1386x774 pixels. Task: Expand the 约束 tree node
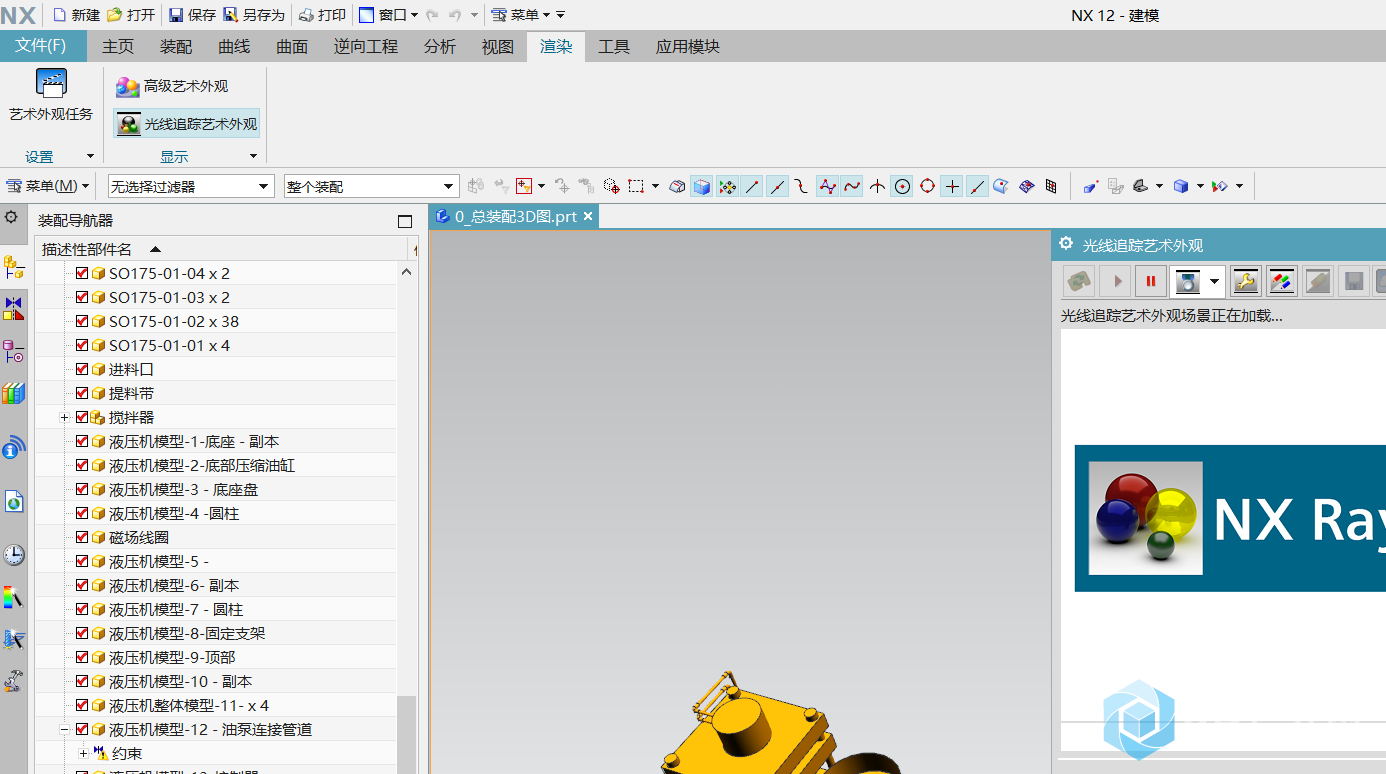point(83,753)
